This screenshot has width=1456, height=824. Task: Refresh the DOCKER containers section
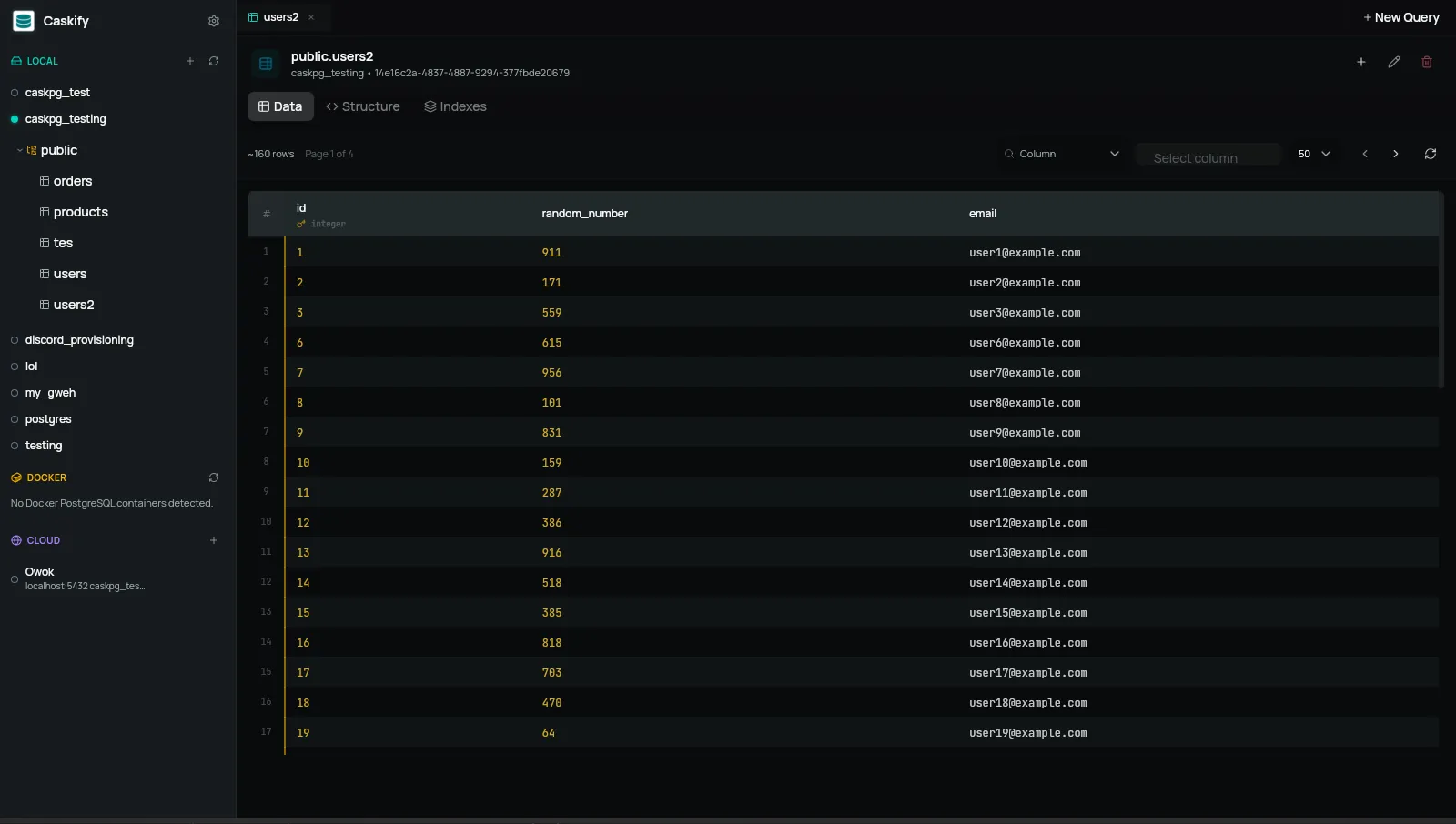pos(214,477)
